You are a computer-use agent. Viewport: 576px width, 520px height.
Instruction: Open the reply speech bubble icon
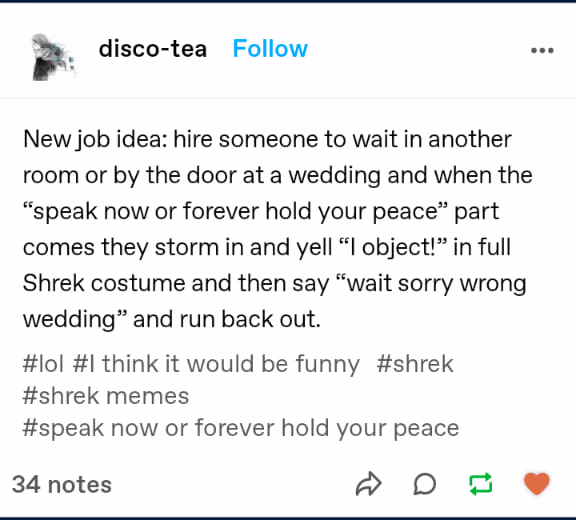[x=425, y=484]
